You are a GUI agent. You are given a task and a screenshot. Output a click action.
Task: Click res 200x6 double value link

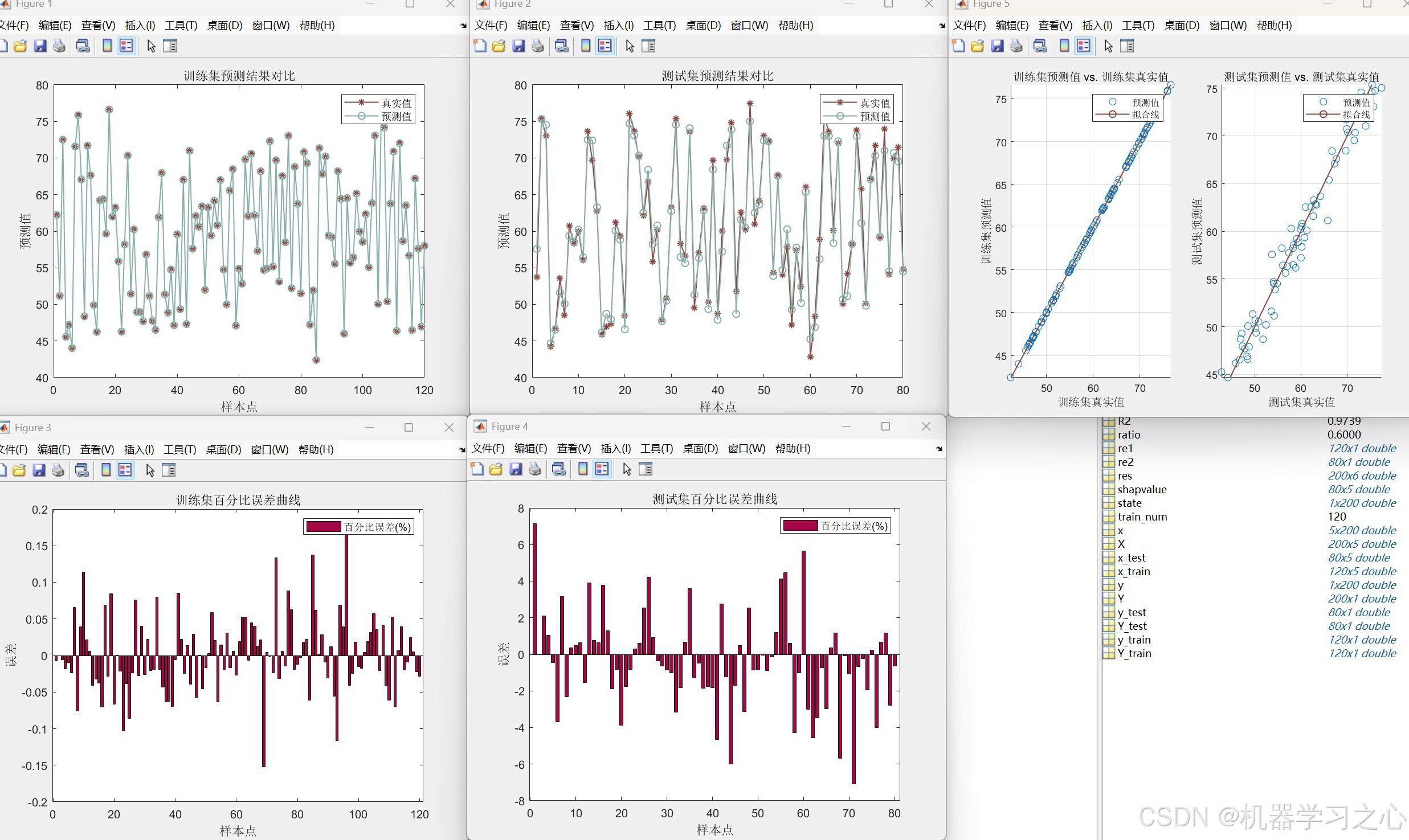(x=1362, y=476)
